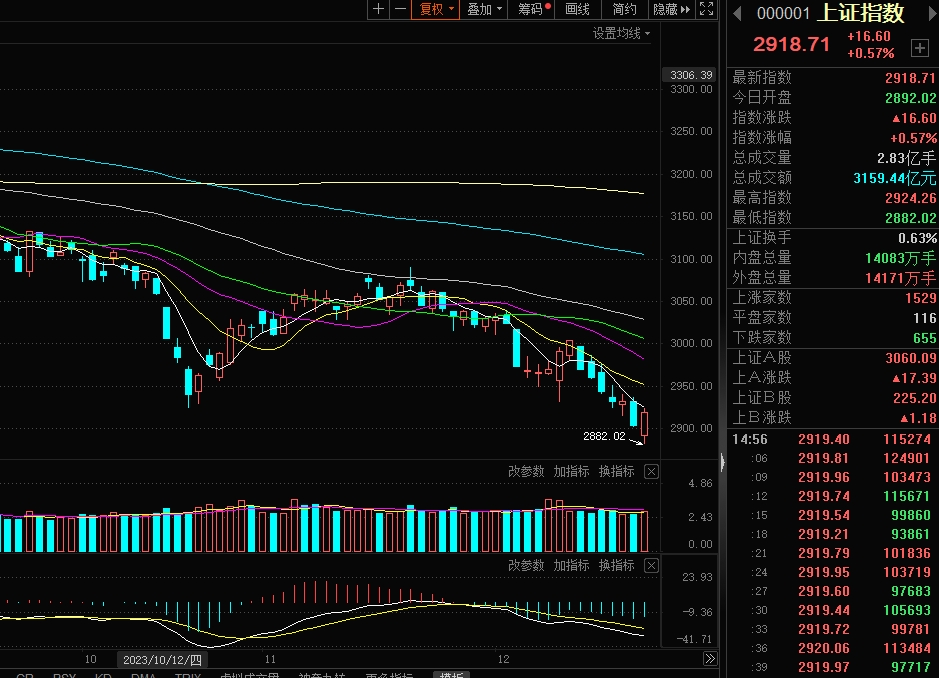Close the MACD indicator sub-panel

(x=651, y=565)
